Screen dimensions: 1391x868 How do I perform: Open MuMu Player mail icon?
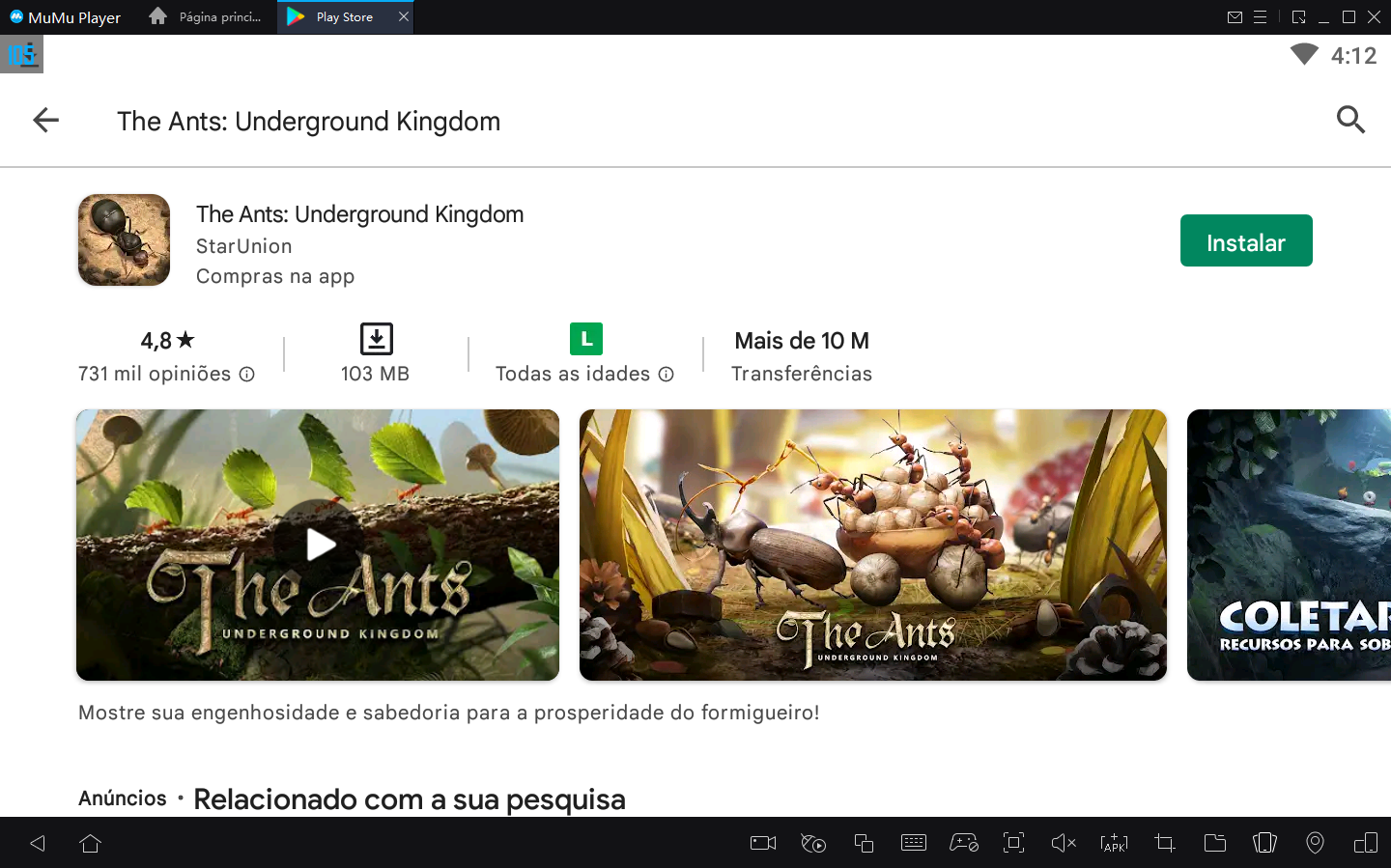pos(1235,17)
